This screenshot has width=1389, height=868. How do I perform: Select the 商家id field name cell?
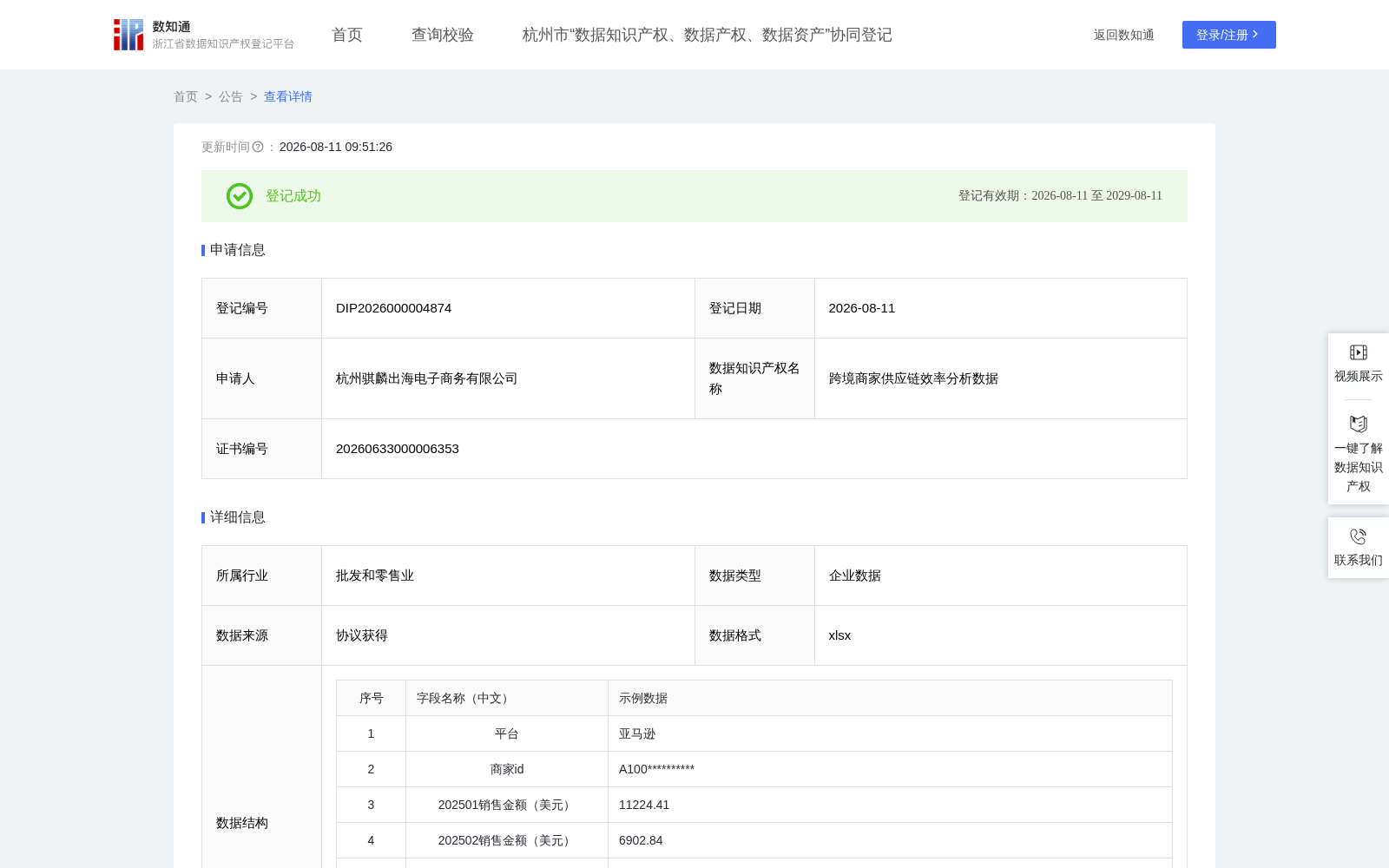tap(507, 769)
